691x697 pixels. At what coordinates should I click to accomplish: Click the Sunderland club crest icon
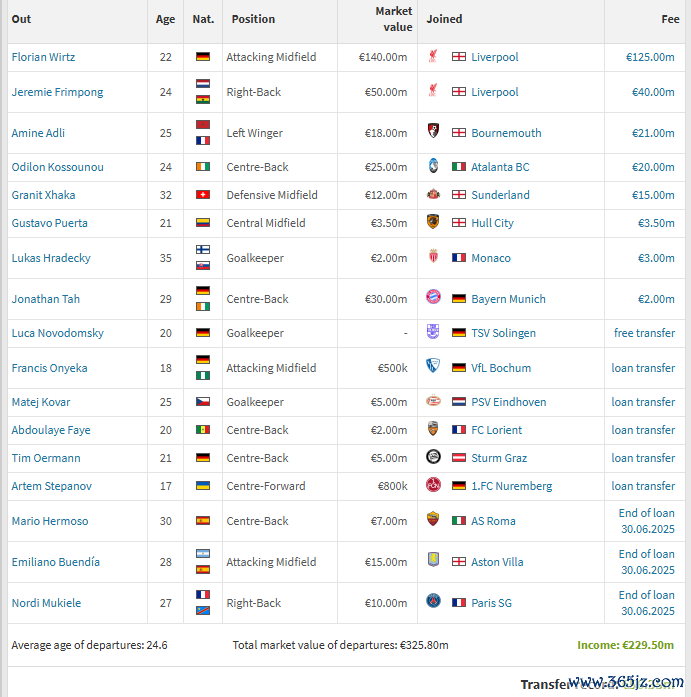pyautogui.click(x=433, y=194)
